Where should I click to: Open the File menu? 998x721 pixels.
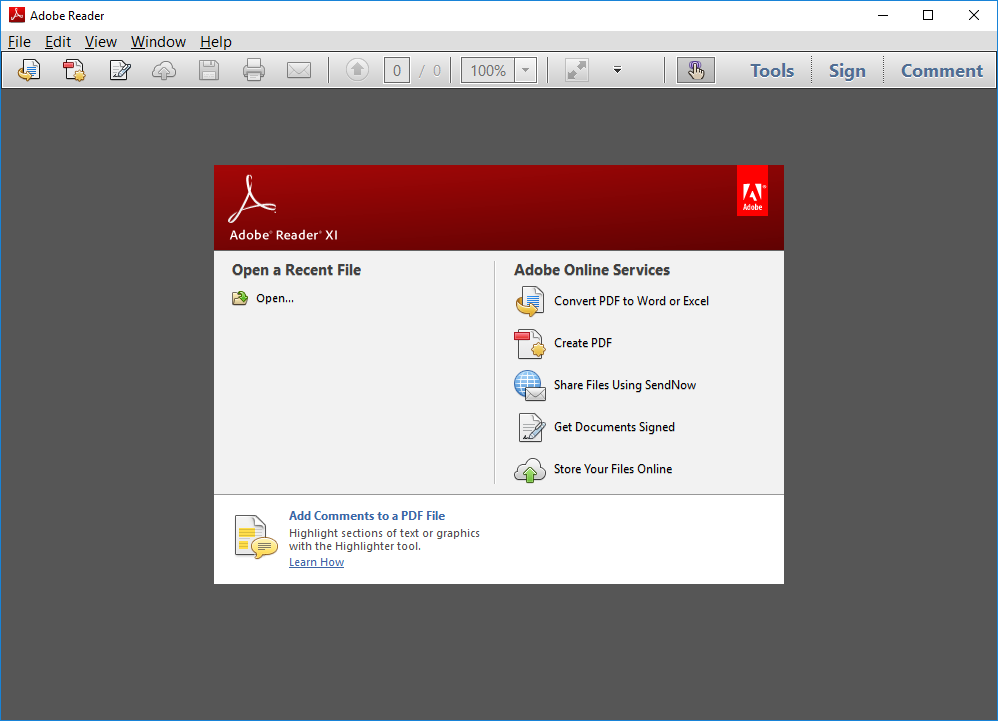(x=19, y=42)
